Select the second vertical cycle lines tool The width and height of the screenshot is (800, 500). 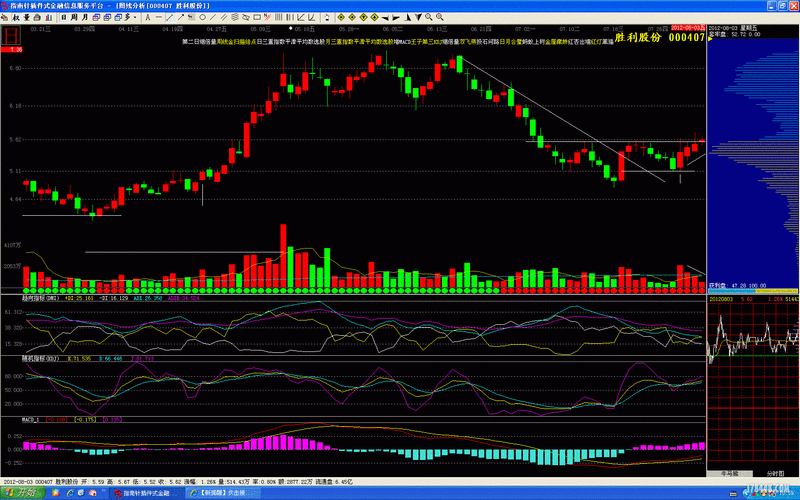(290, 17)
